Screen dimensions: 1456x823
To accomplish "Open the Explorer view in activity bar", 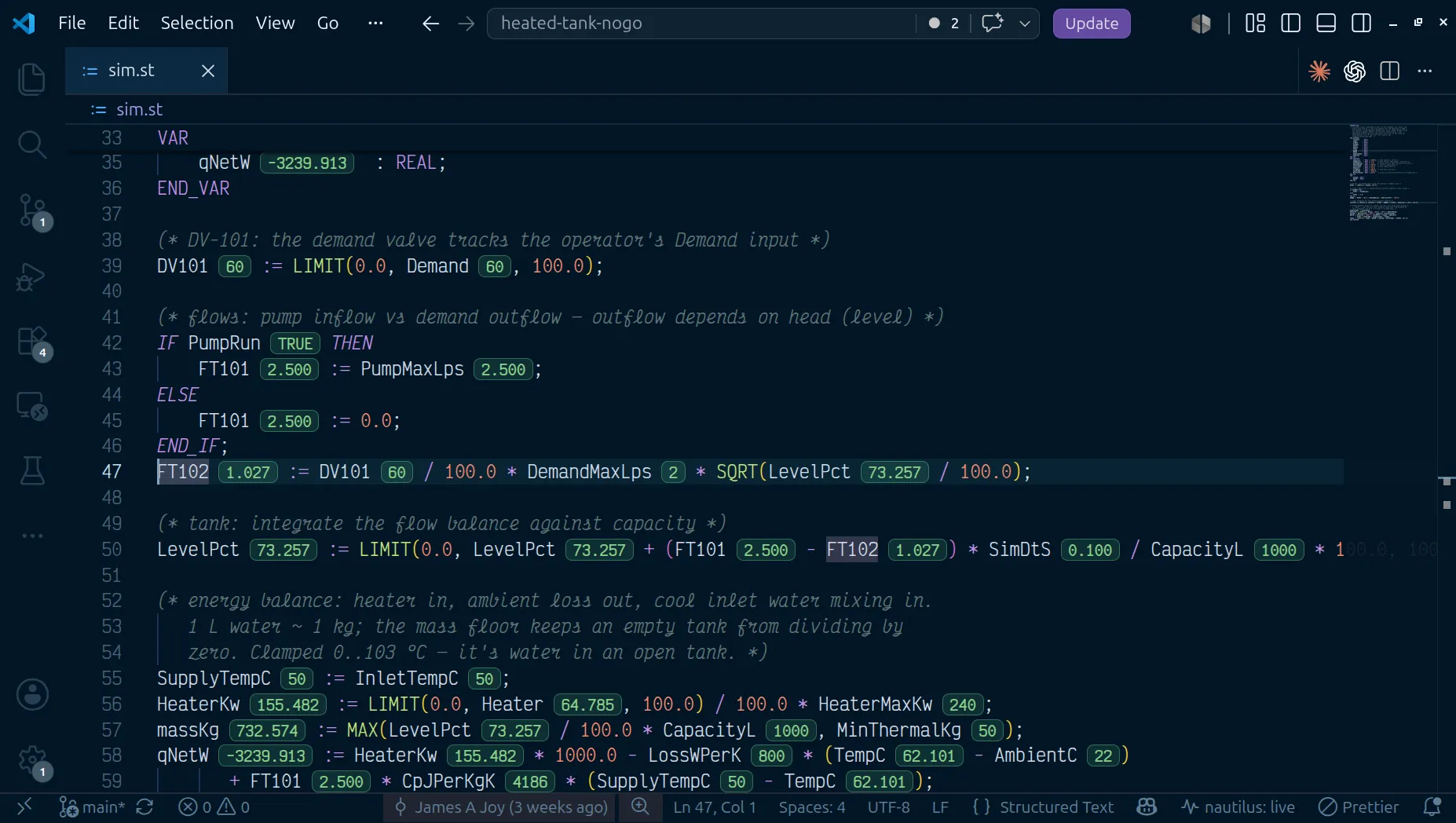I will pyautogui.click(x=32, y=79).
